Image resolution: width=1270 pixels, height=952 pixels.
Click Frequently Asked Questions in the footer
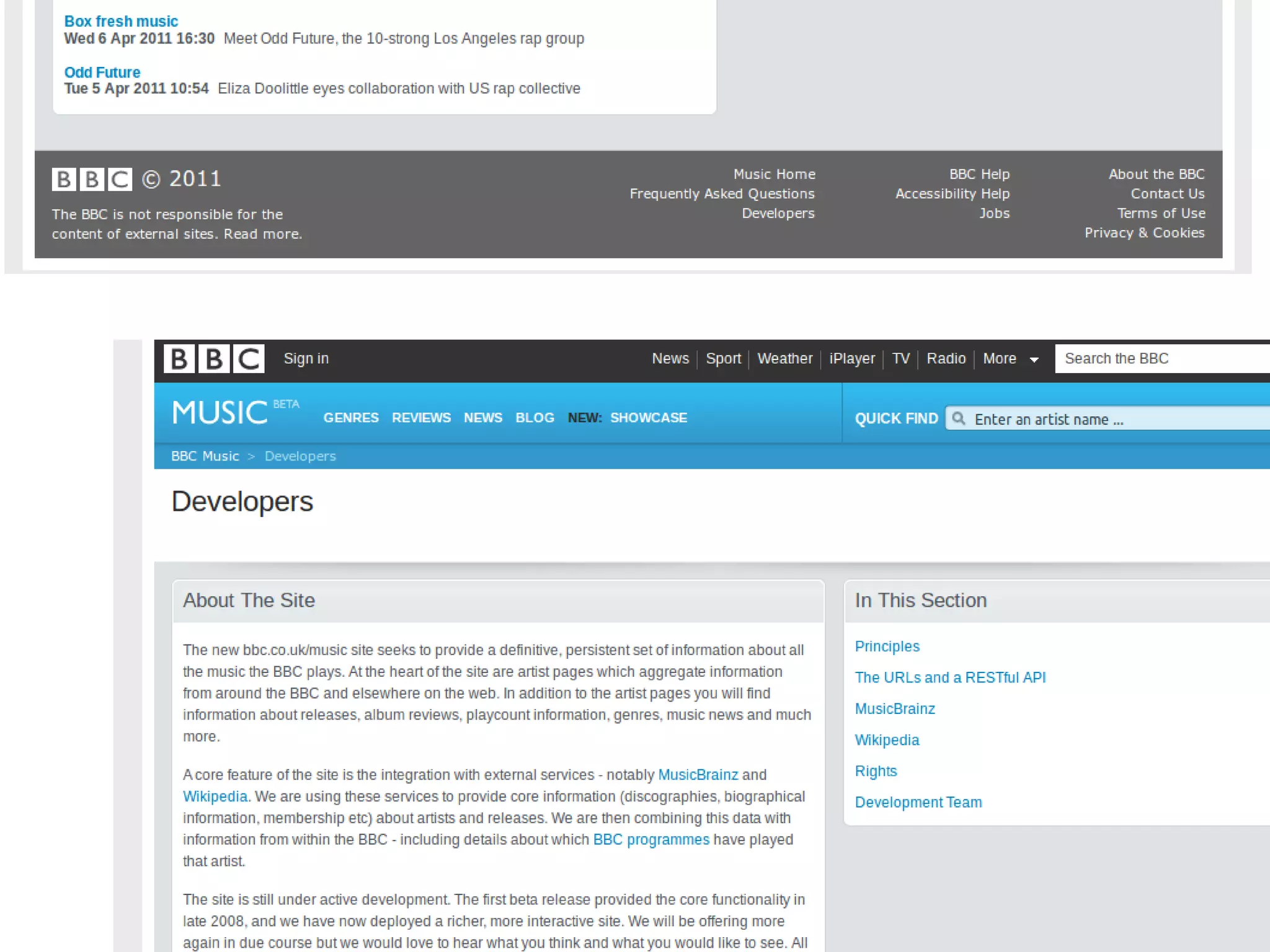(x=722, y=194)
